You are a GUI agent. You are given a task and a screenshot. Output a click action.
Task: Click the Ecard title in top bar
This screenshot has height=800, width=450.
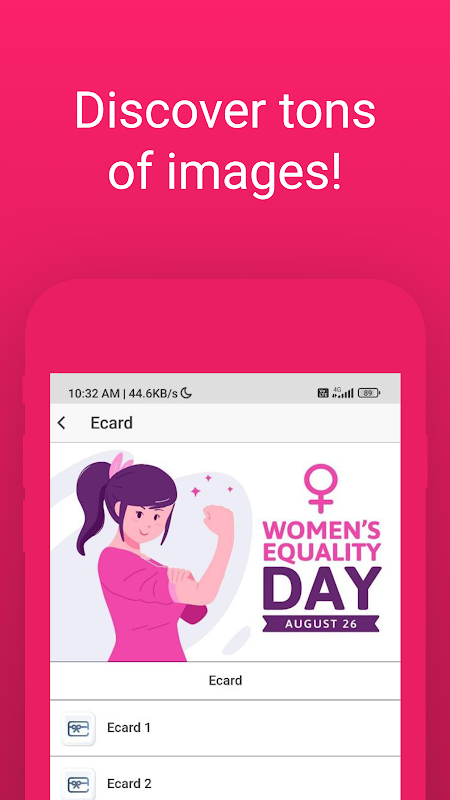[x=112, y=423]
